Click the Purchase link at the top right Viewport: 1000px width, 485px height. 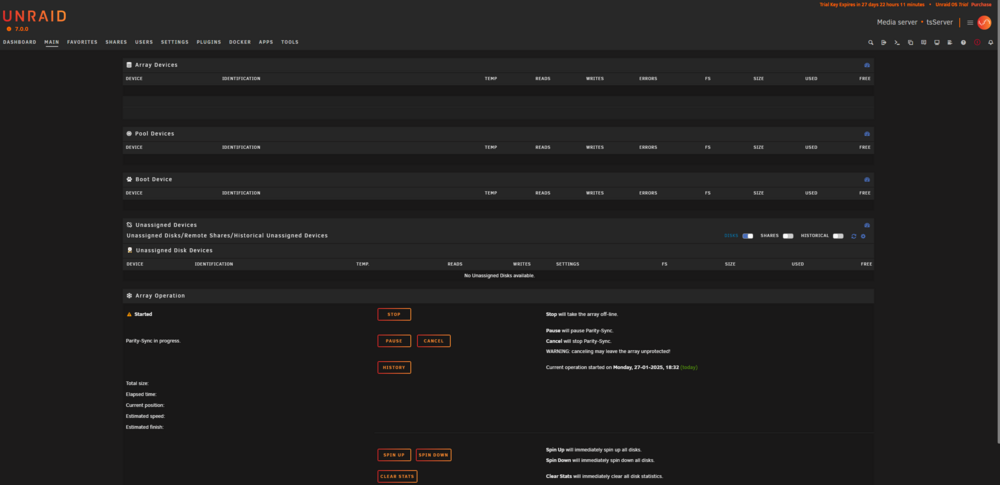point(982,4)
